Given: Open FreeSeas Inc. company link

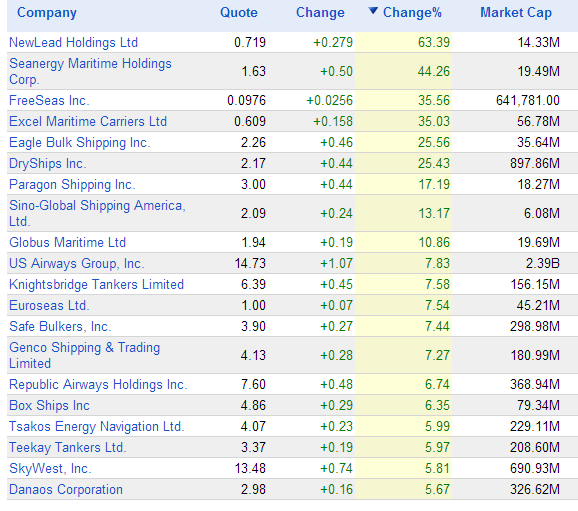Looking at the screenshot, I should coord(49,100).
